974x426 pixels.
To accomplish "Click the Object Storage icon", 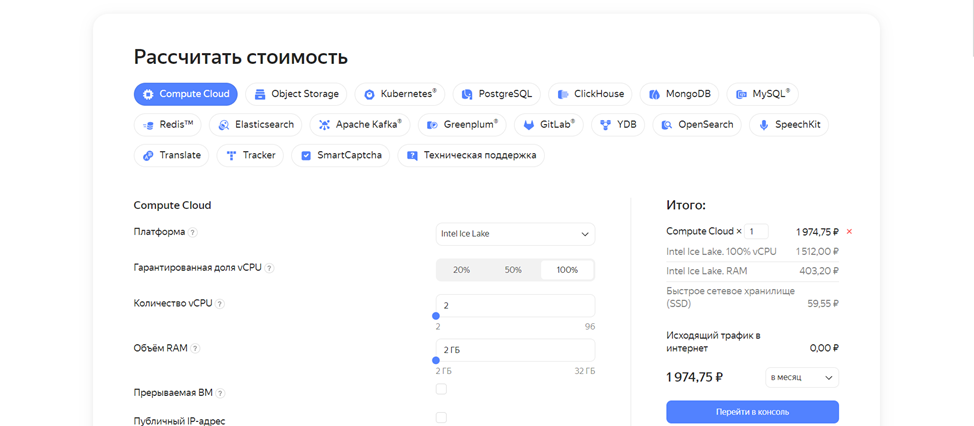I will (x=260, y=94).
